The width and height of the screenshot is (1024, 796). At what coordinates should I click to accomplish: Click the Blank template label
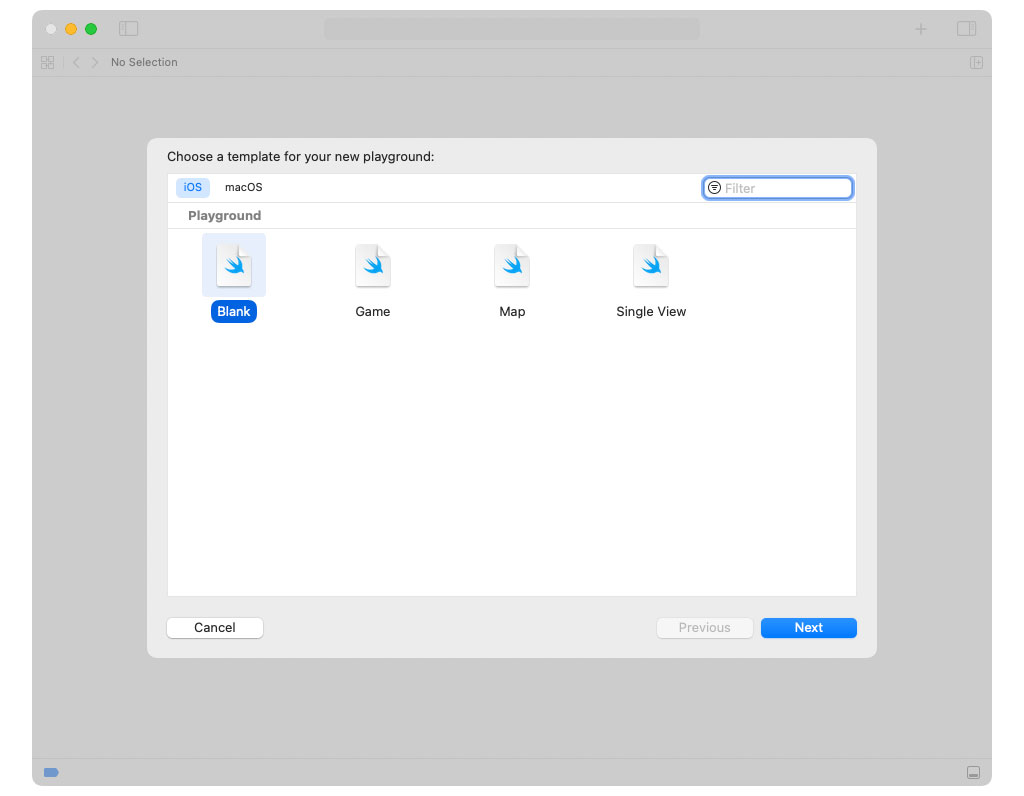point(234,311)
